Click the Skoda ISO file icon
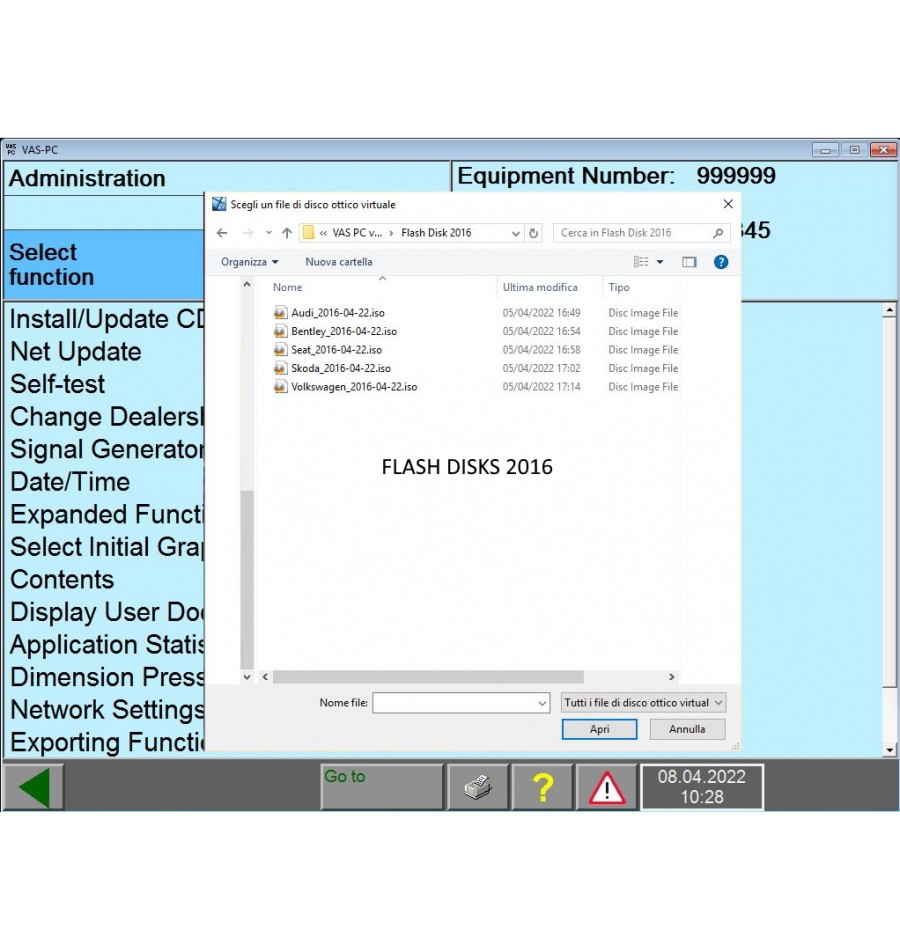This screenshot has width=900, height=950. [x=280, y=368]
